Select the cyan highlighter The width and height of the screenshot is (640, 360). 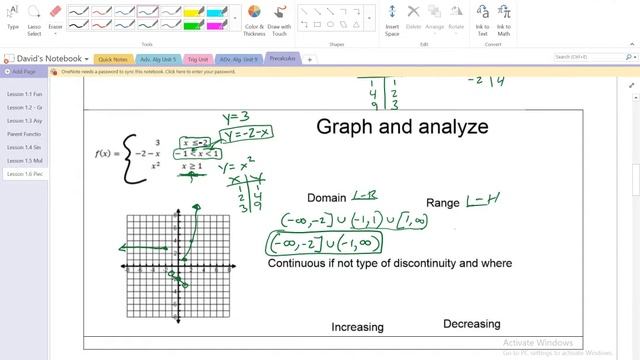click(x=217, y=11)
